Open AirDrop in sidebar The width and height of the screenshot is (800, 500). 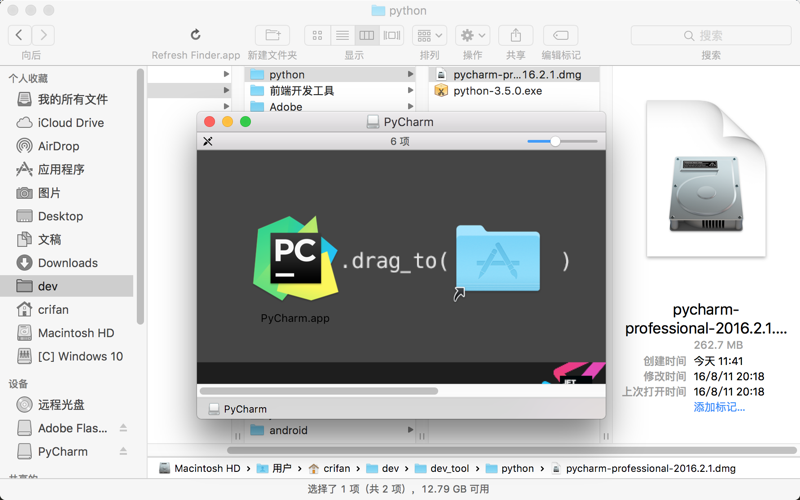tap(66, 146)
